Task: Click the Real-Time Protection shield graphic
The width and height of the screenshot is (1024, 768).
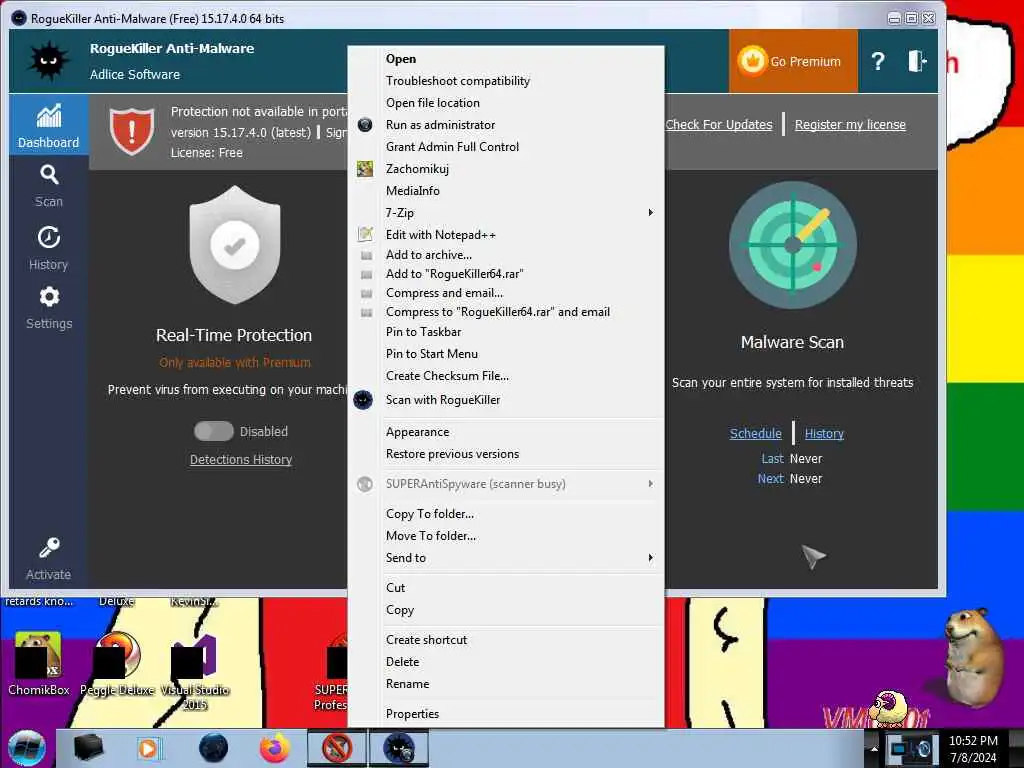Action: 235,245
